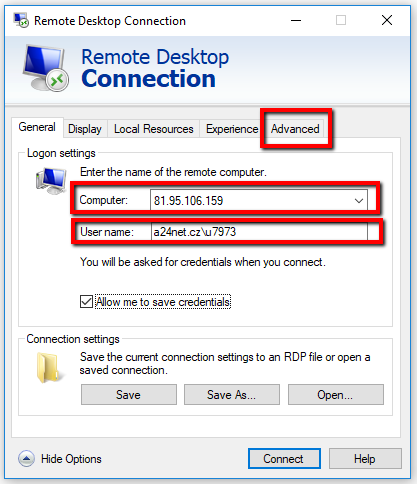
Task: Open the Local Resources tab
Action: coord(154,129)
